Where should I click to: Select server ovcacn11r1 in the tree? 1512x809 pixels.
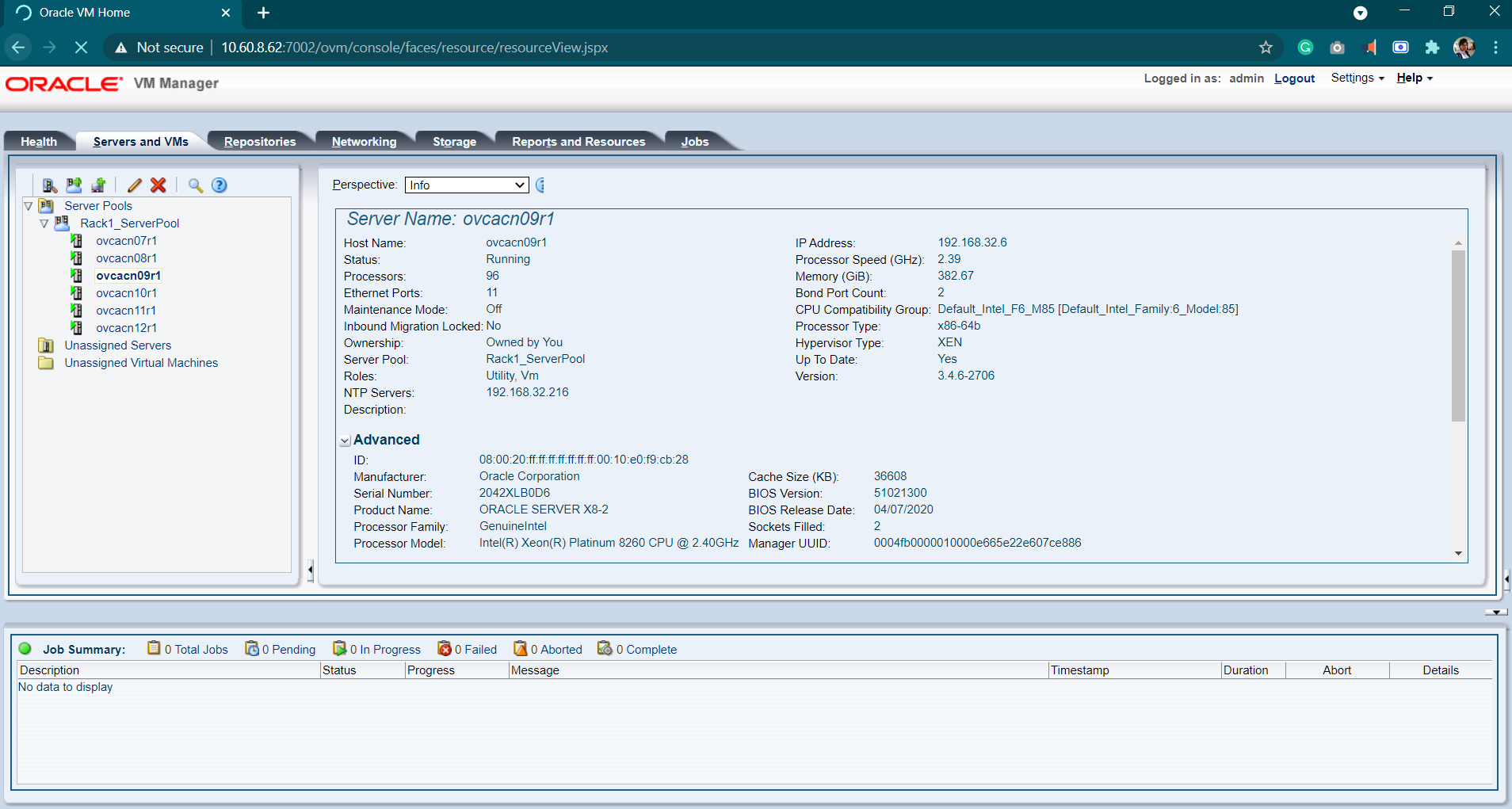pyautogui.click(x=126, y=311)
